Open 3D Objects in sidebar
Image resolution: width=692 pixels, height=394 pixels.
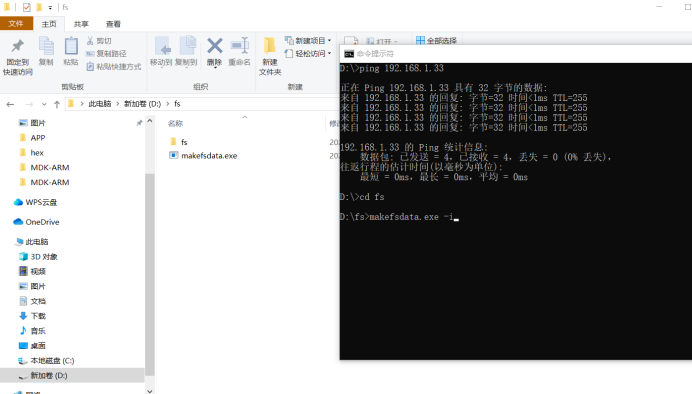pyautogui.click(x=38, y=257)
